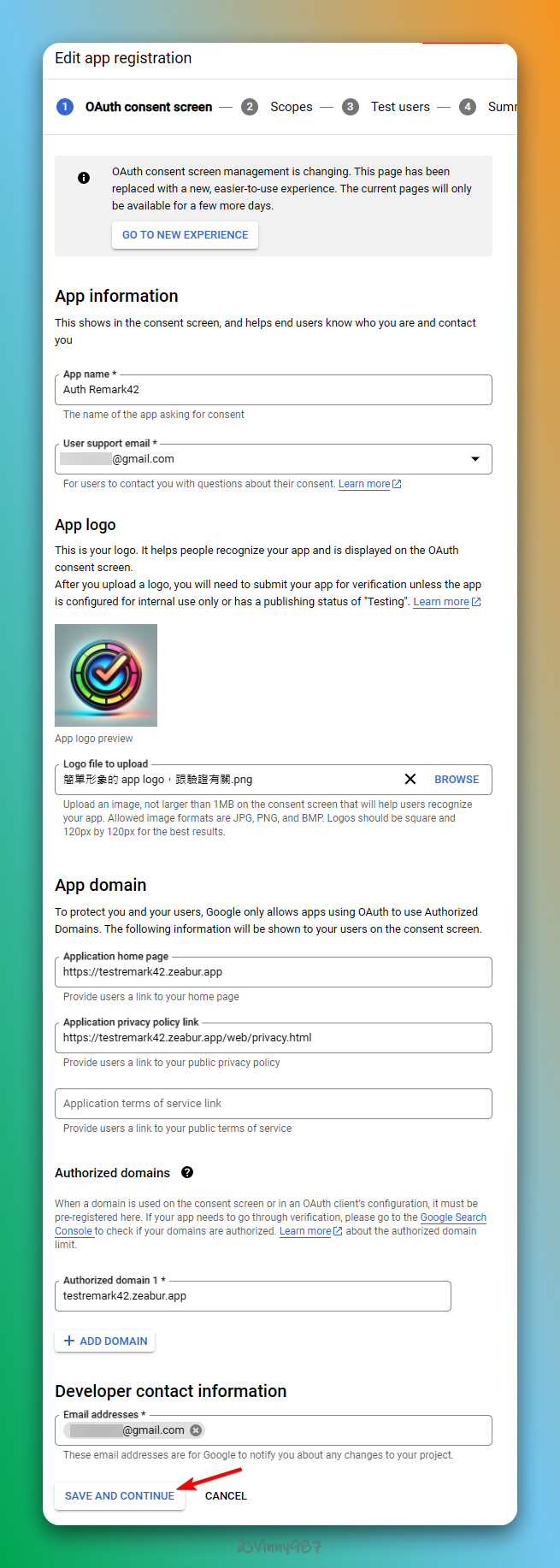Switch to the Test users step
This screenshot has height=1568, width=560.
pyautogui.click(x=400, y=107)
